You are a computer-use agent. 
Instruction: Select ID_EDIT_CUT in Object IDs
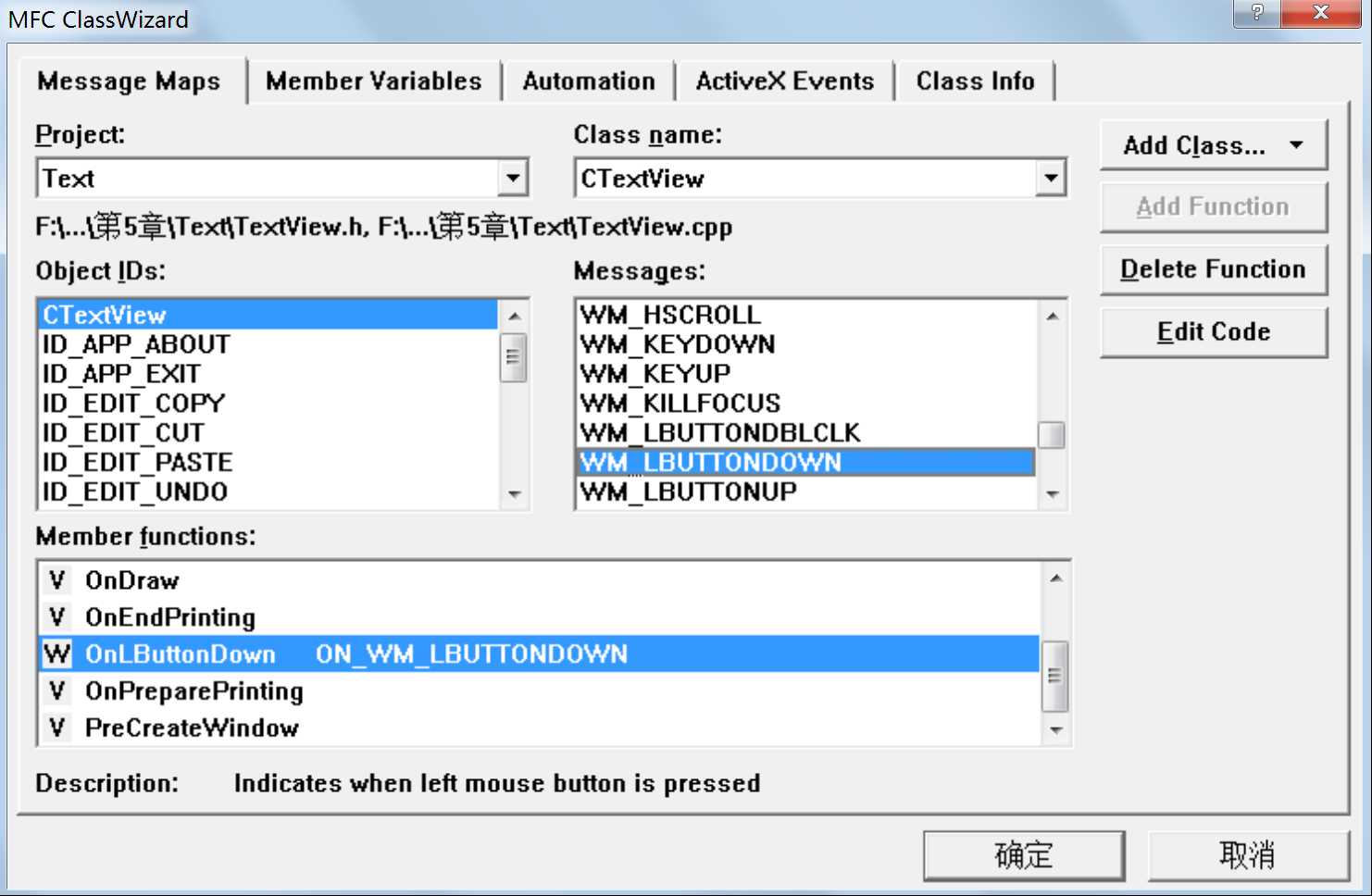(268, 433)
